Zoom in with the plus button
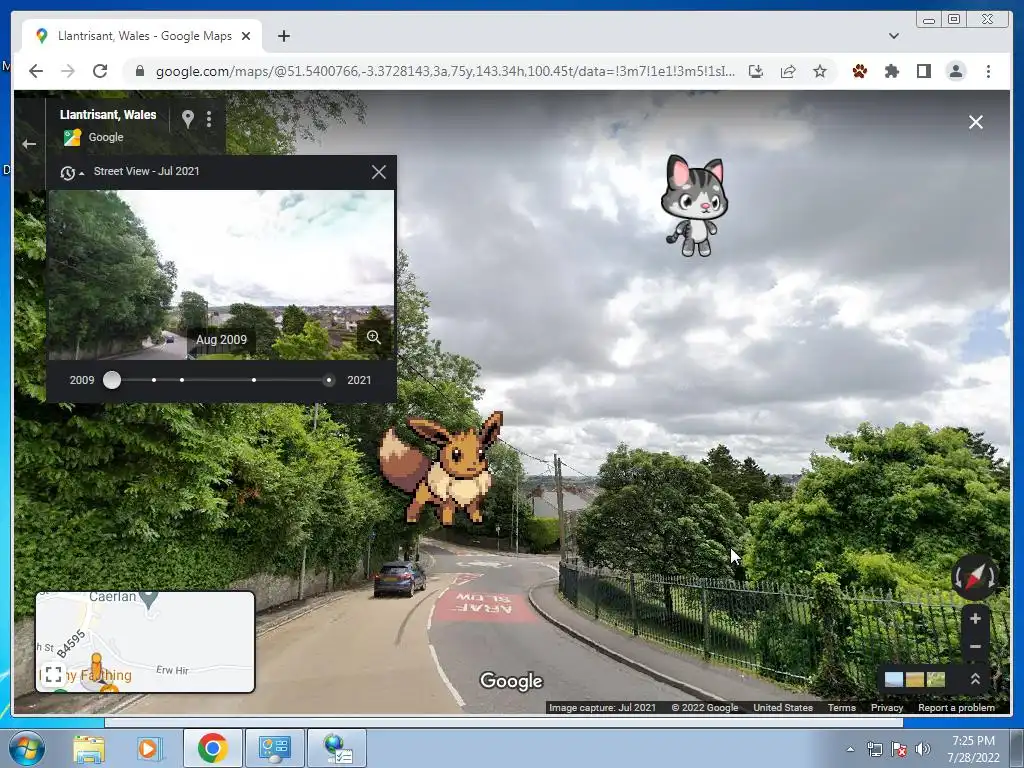 (x=975, y=618)
